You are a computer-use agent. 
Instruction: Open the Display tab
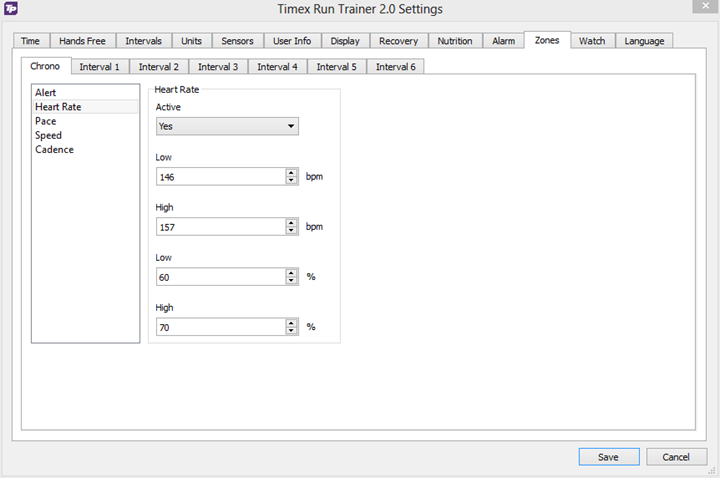(345, 41)
